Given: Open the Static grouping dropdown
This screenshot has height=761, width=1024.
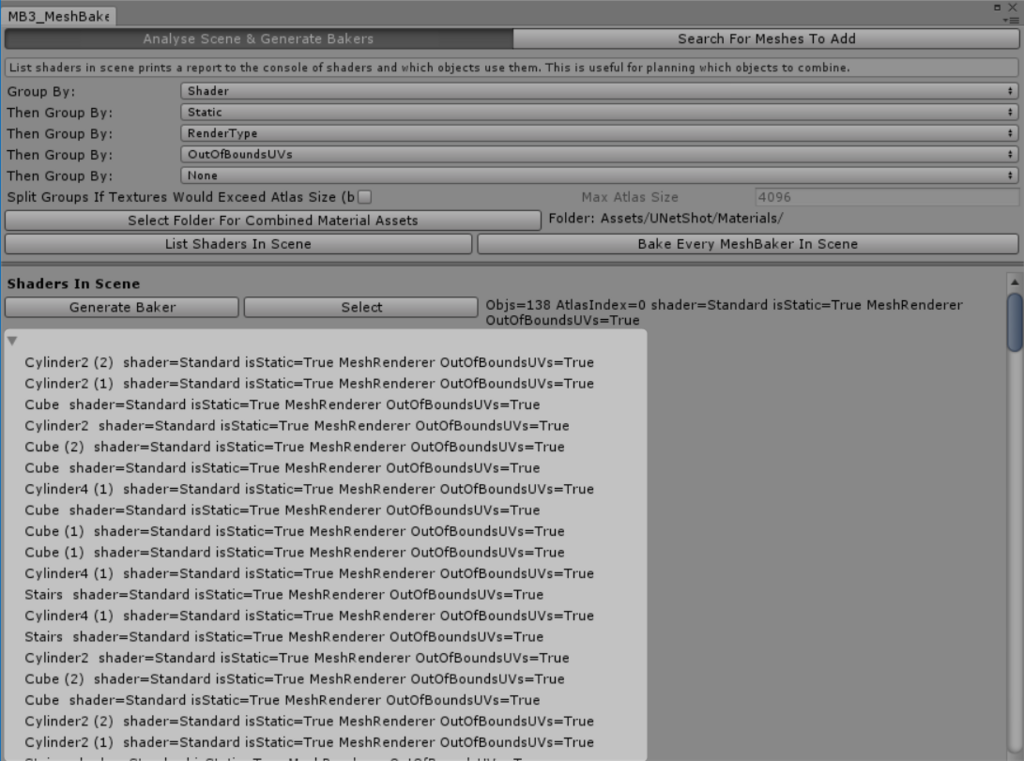Looking at the screenshot, I should click(x=599, y=112).
